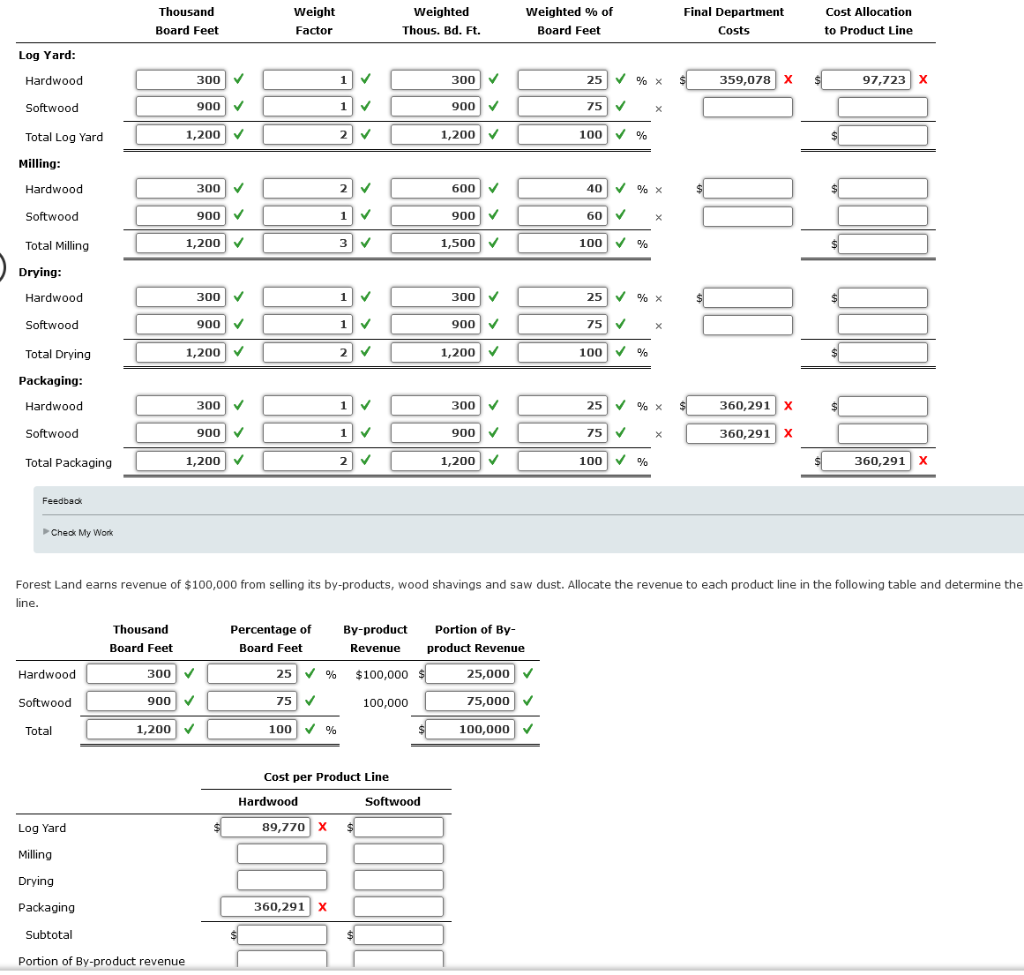
Task: Click Milling Hardwood Cost Allocation field
Action: (x=883, y=189)
